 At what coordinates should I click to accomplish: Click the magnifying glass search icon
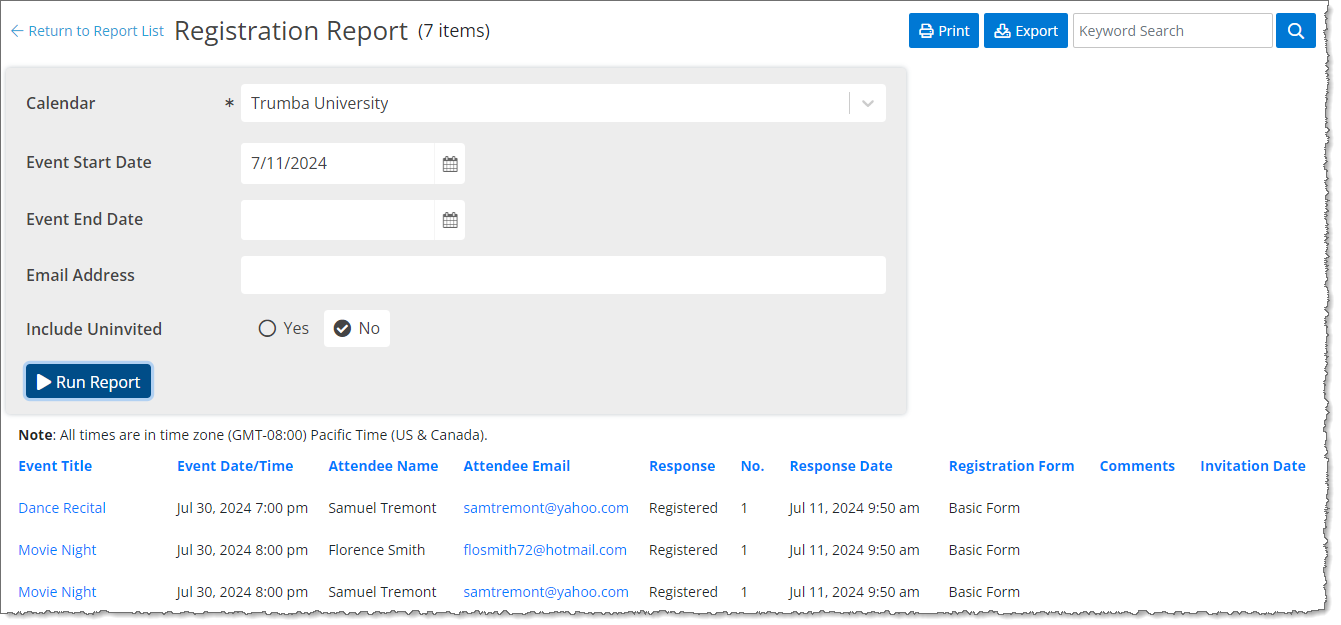(x=1295, y=31)
